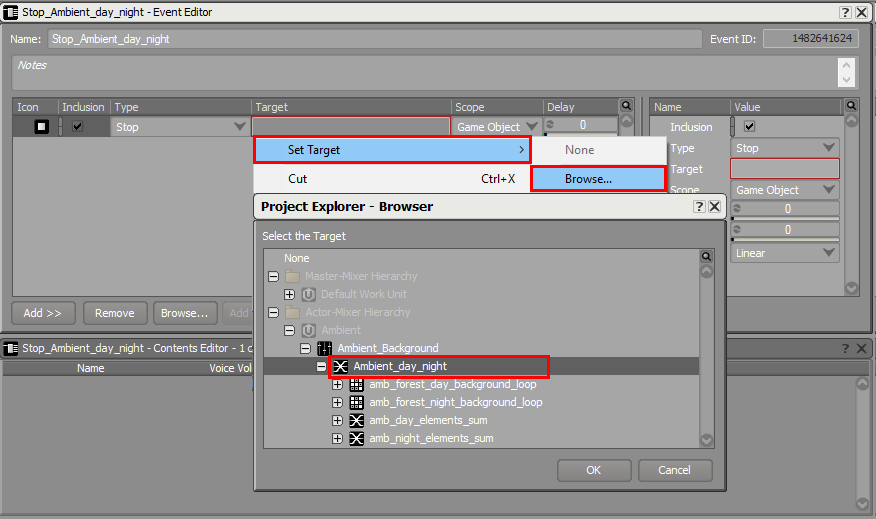Click the stop action icon in the event row

[42, 127]
